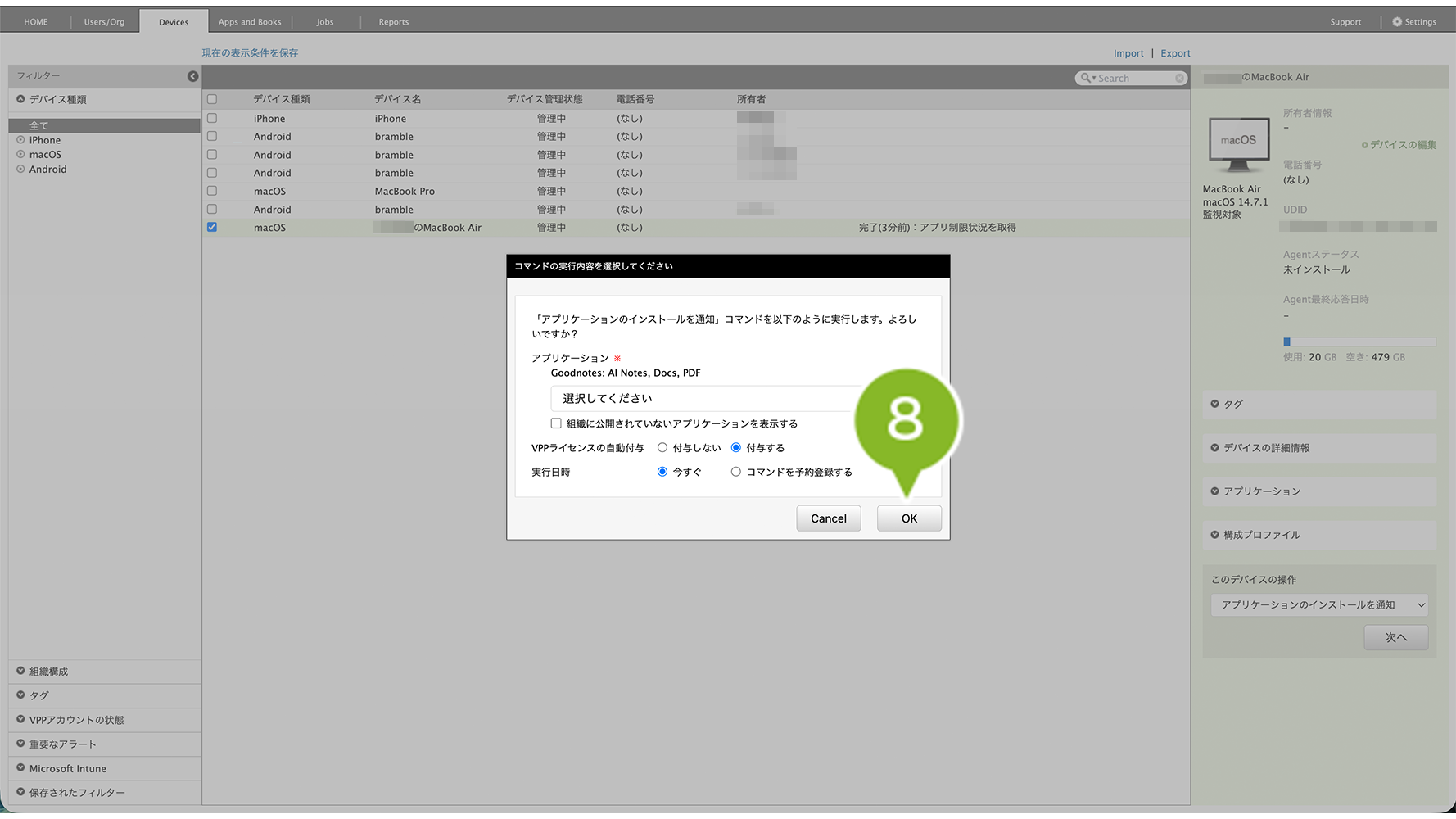Expand 重要なアラート filter
The image size is (1456, 819).
[x=105, y=744]
